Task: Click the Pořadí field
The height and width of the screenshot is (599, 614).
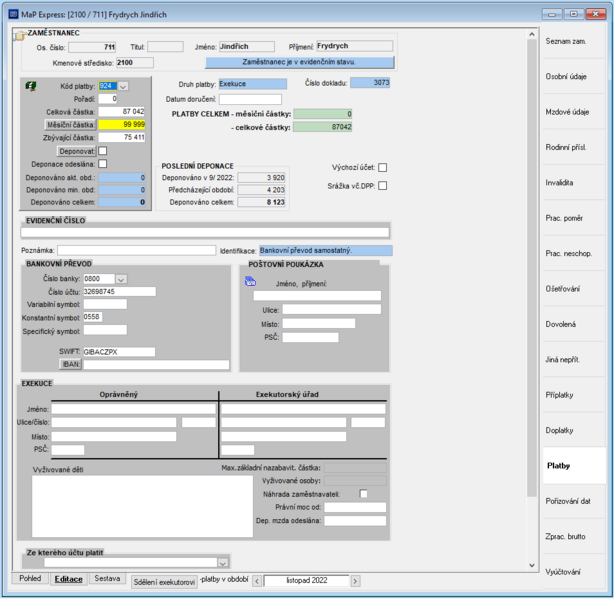Action: [x=108, y=99]
